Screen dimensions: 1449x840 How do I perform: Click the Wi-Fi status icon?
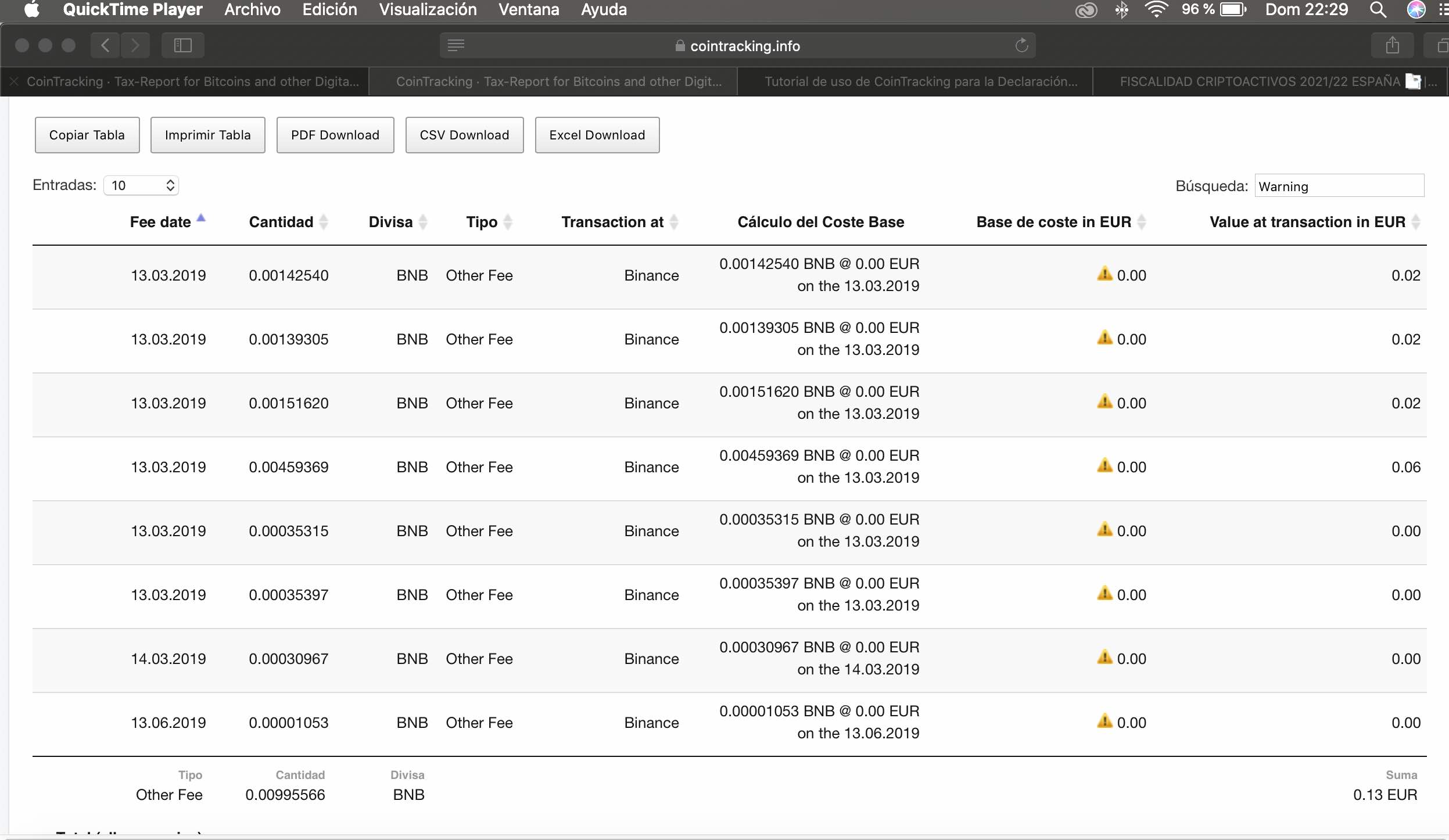[1156, 10]
